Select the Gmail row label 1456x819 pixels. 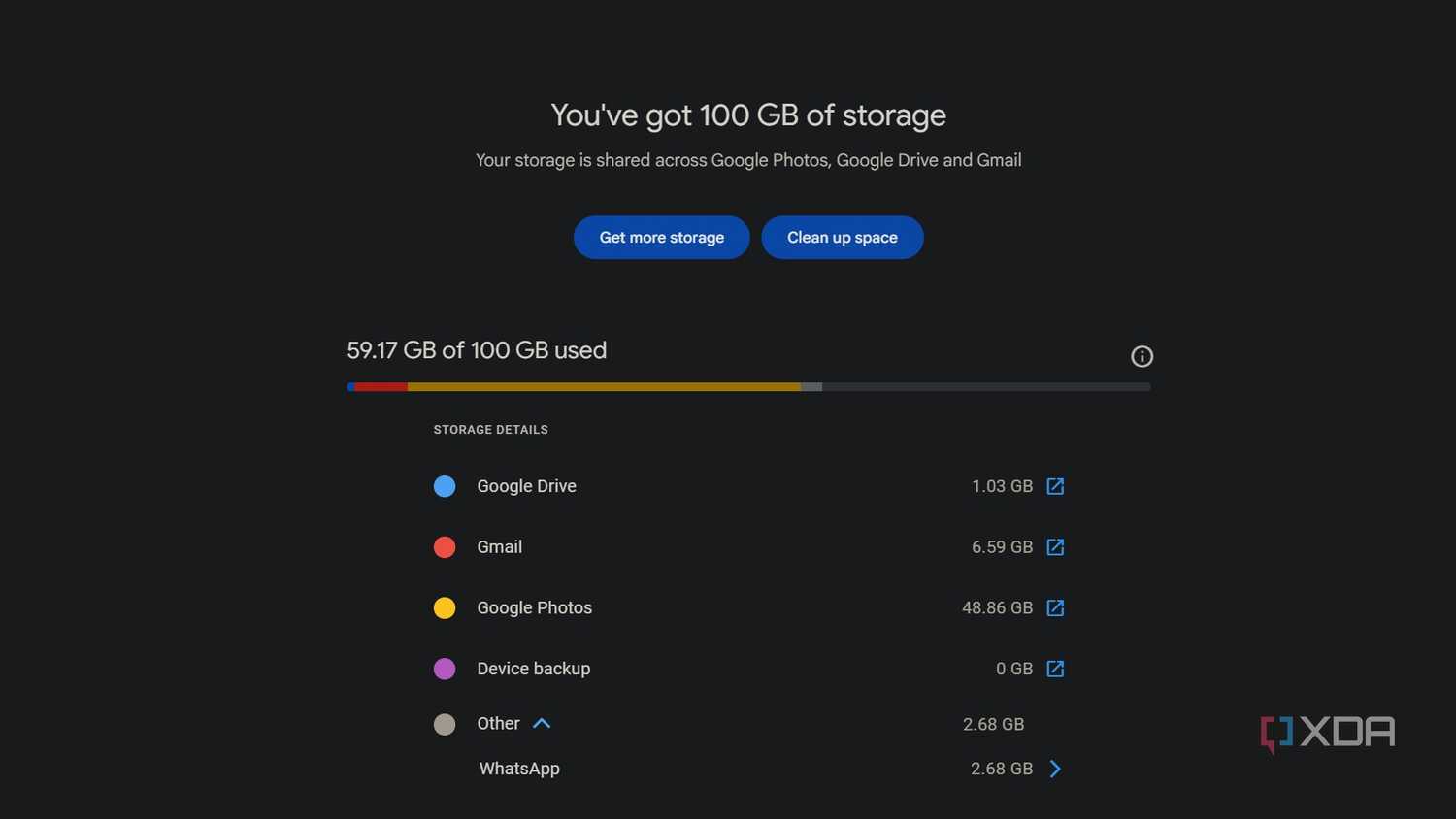(499, 547)
